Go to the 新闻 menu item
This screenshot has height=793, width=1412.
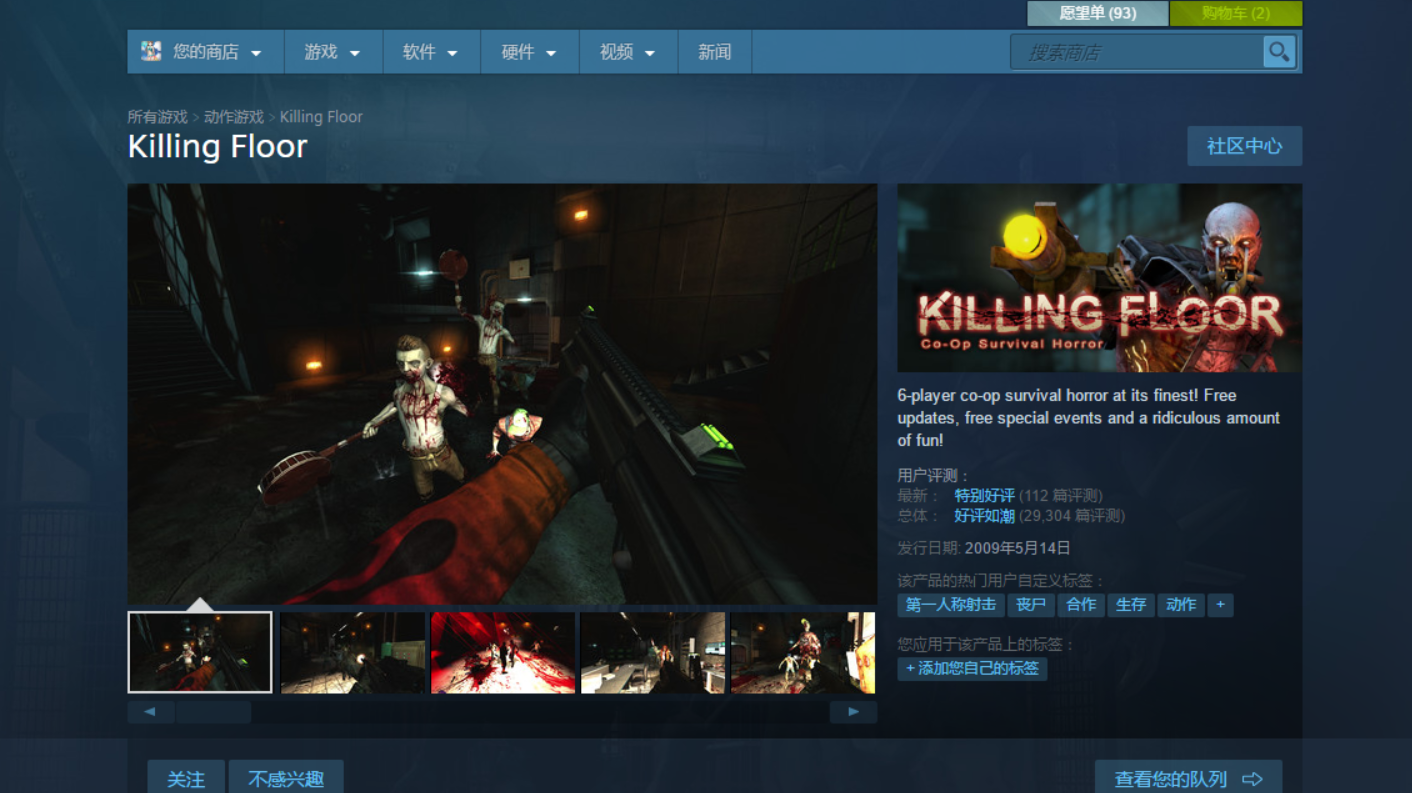715,52
